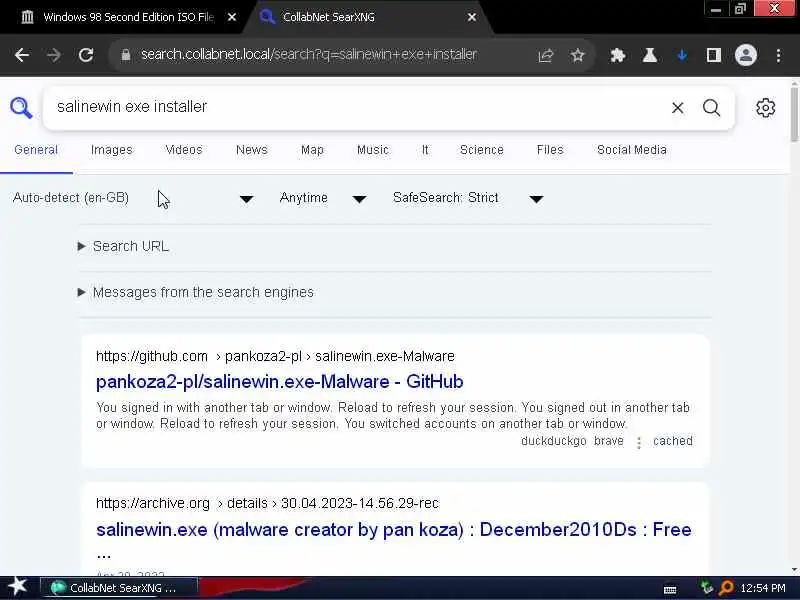This screenshot has height=600, width=800.
Task: Click the browser forward arrow
Action: coord(54,55)
